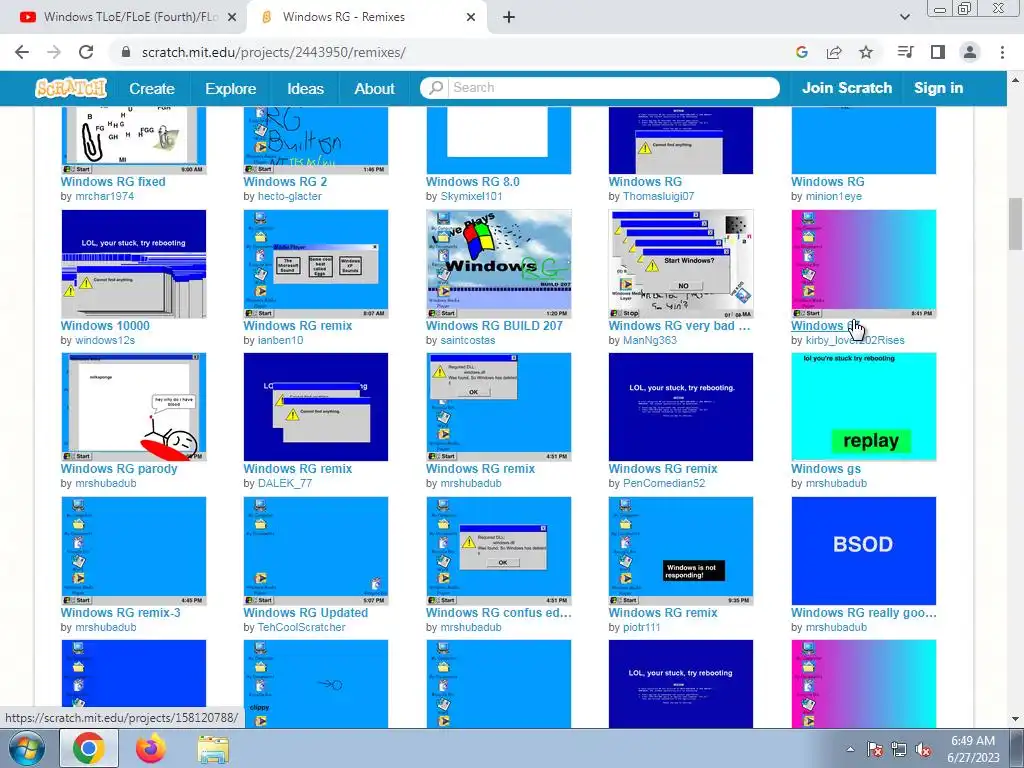Open author TehCoolScratcher's profile
Image resolution: width=1024 pixels, height=768 pixels.
[x=302, y=627]
